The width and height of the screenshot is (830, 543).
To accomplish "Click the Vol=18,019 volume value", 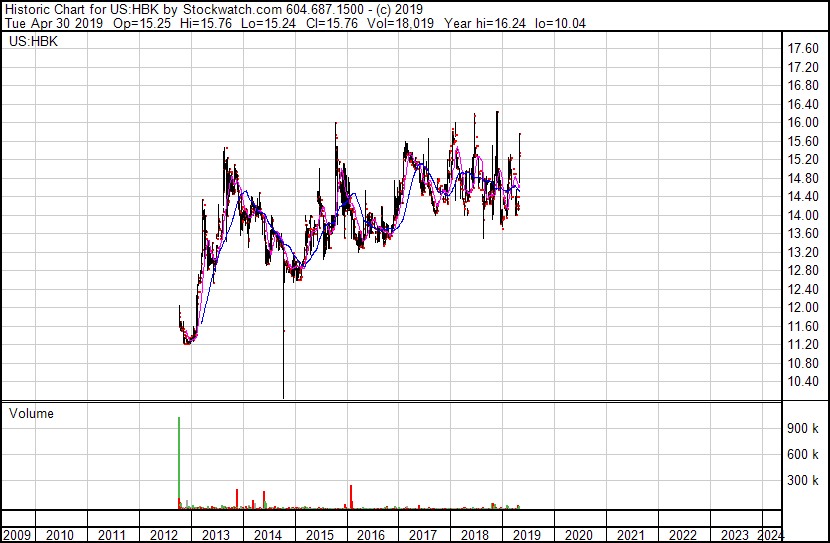I will click(401, 23).
